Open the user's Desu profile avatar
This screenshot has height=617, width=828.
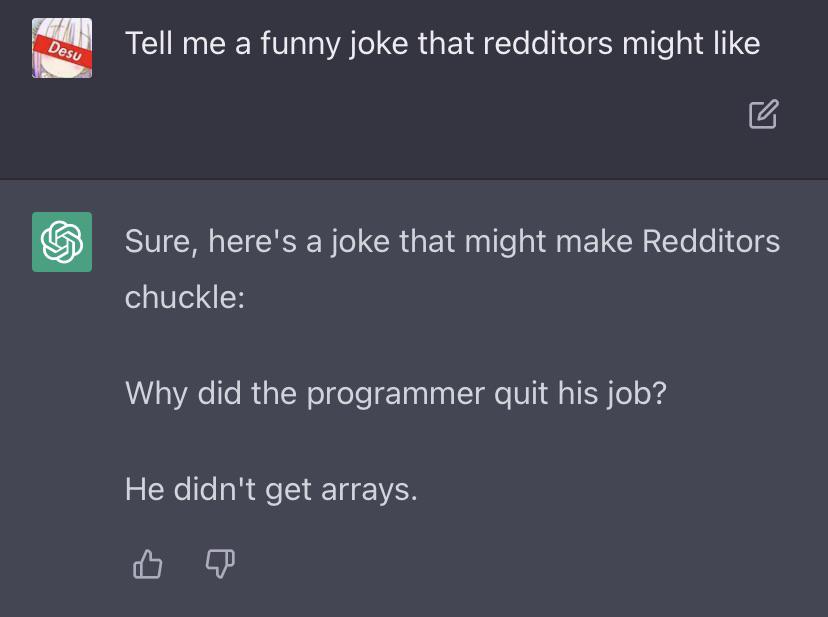(62, 48)
